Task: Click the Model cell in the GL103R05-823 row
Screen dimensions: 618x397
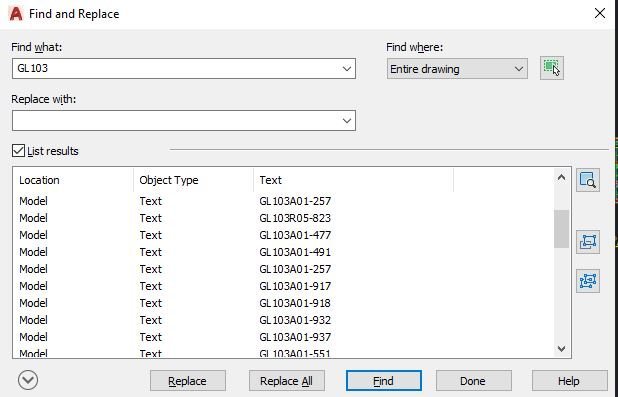Action: pos(34,218)
